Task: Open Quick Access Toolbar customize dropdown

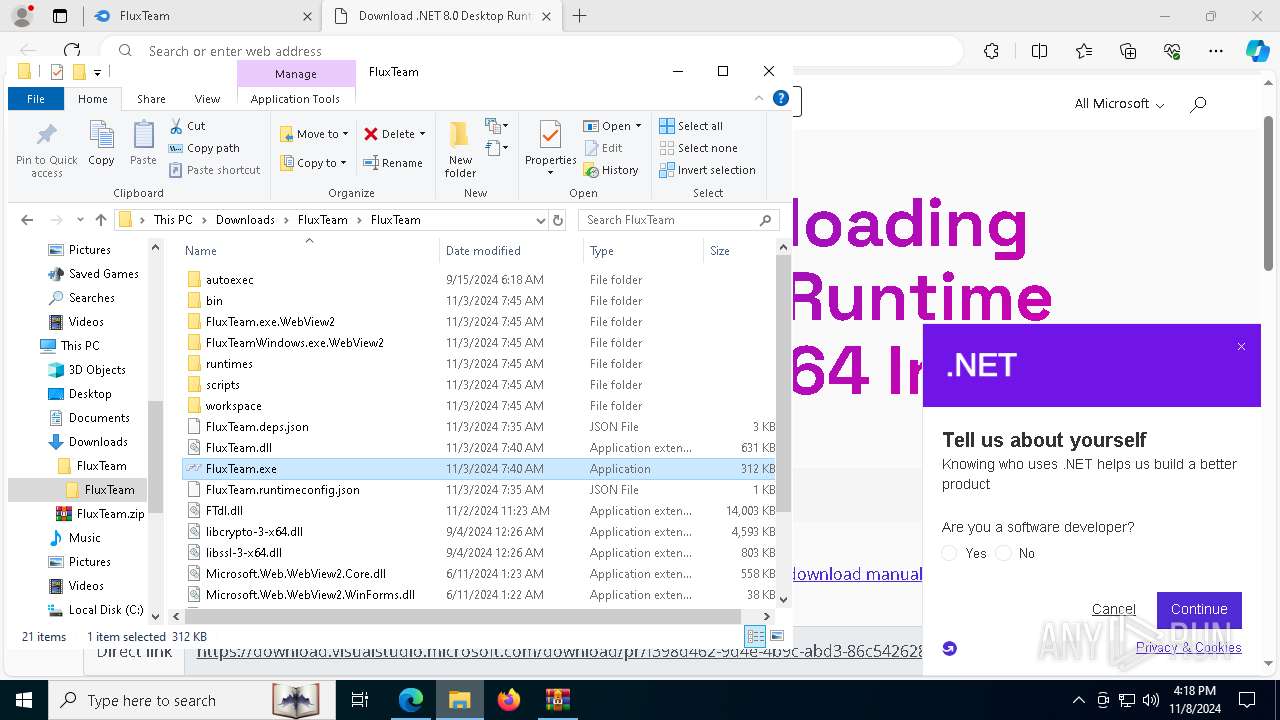Action: [97, 72]
